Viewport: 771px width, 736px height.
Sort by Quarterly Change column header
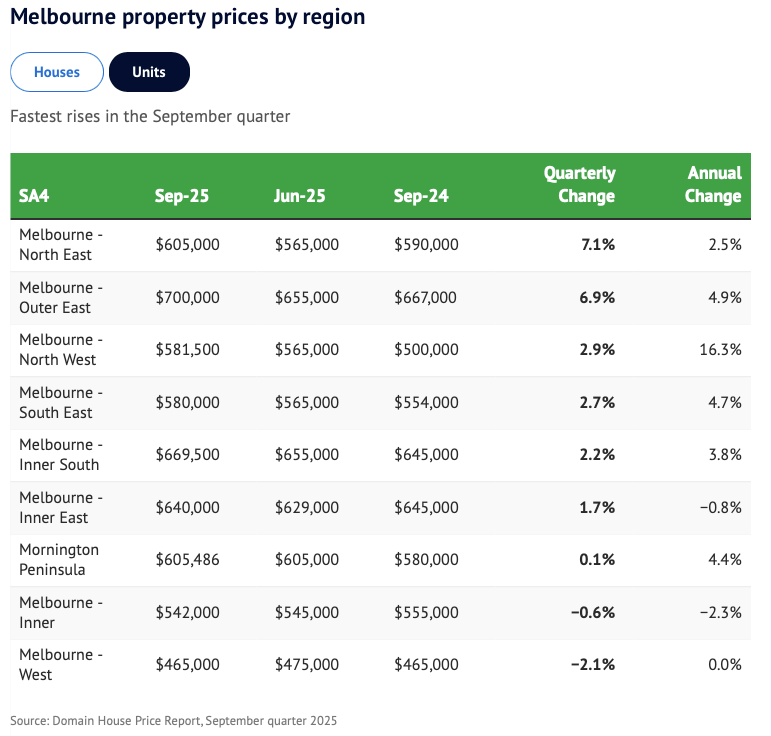(x=579, y=185)
